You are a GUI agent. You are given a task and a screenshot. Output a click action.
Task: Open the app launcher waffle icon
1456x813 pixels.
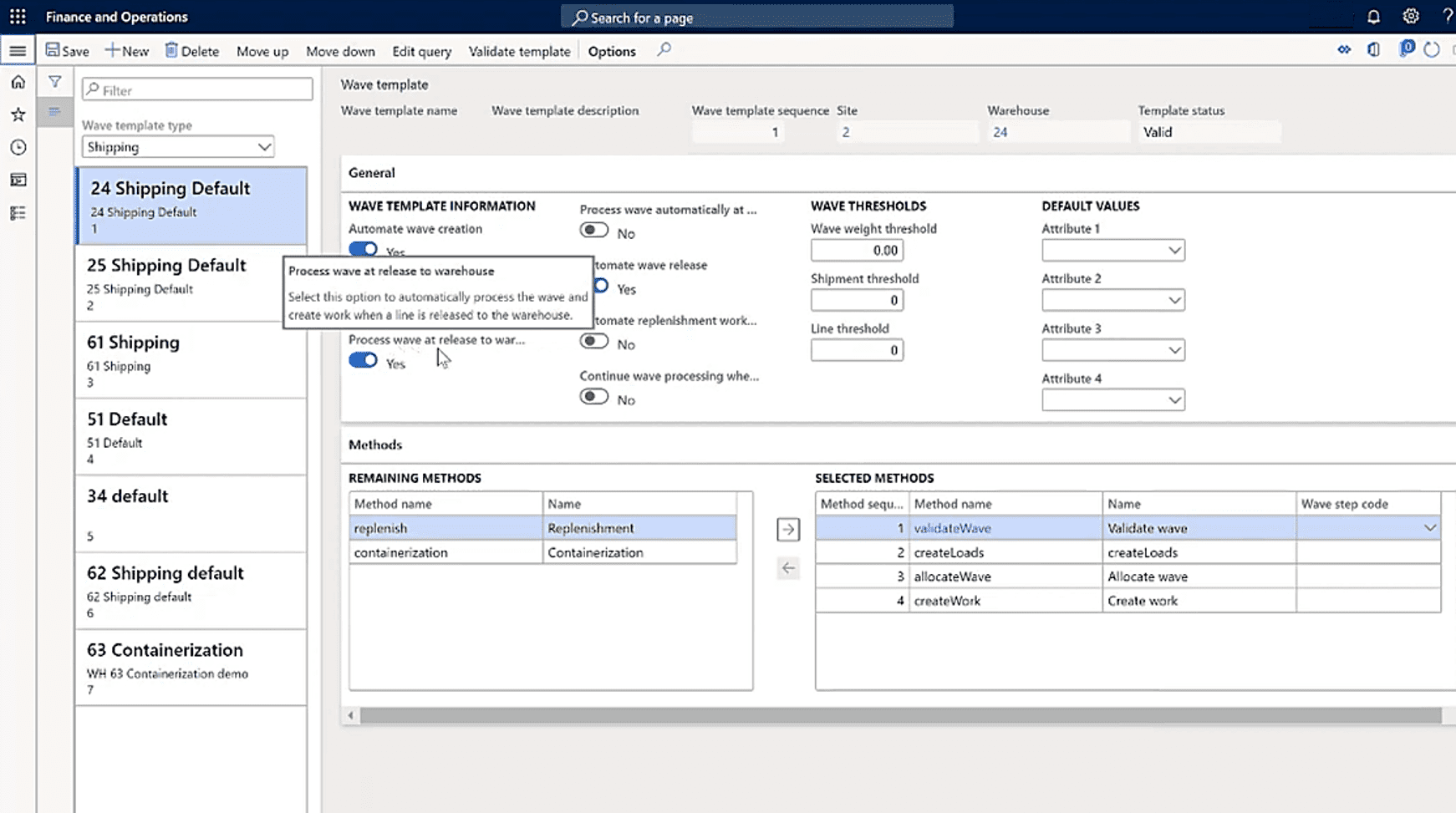tap(18, 17)
